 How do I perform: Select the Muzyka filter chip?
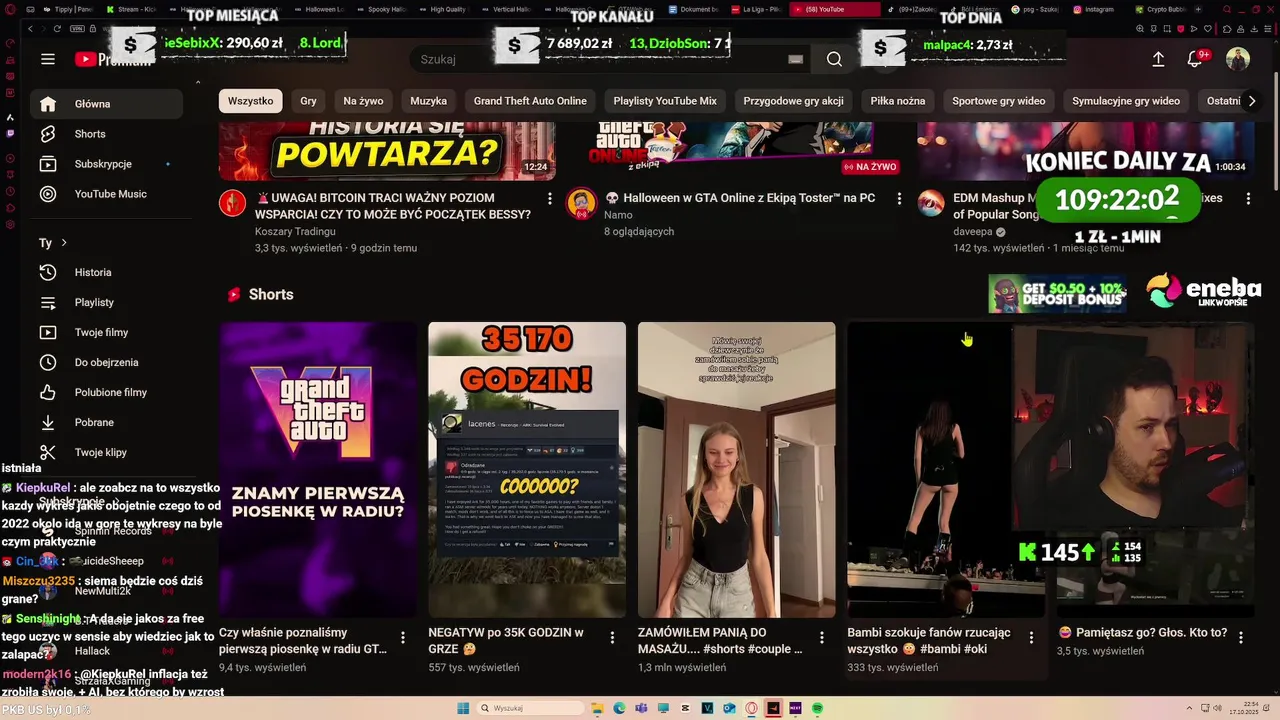click(428, 101)
